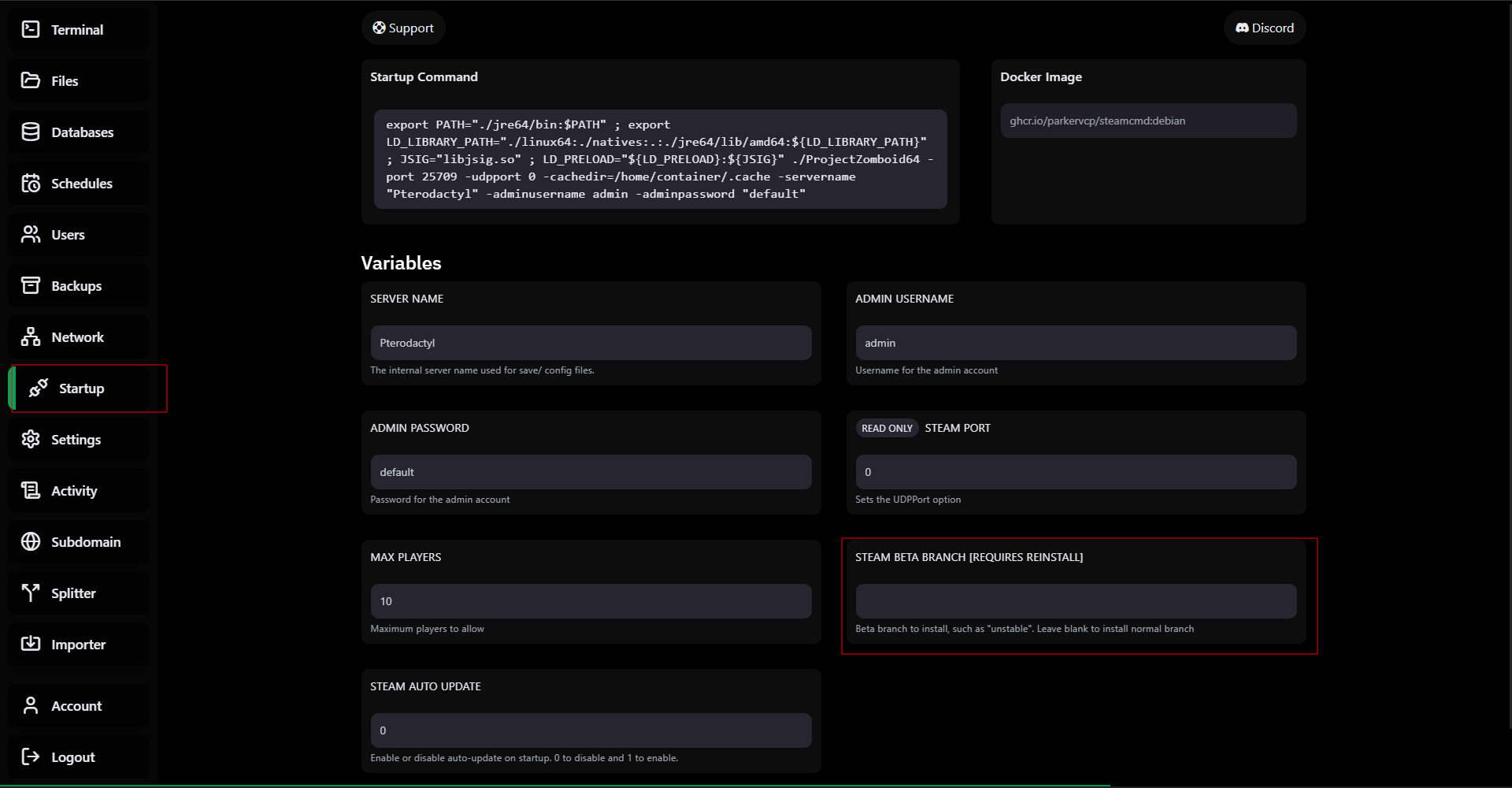
Task: Open the Terminal console
Action: click(76, 29)
